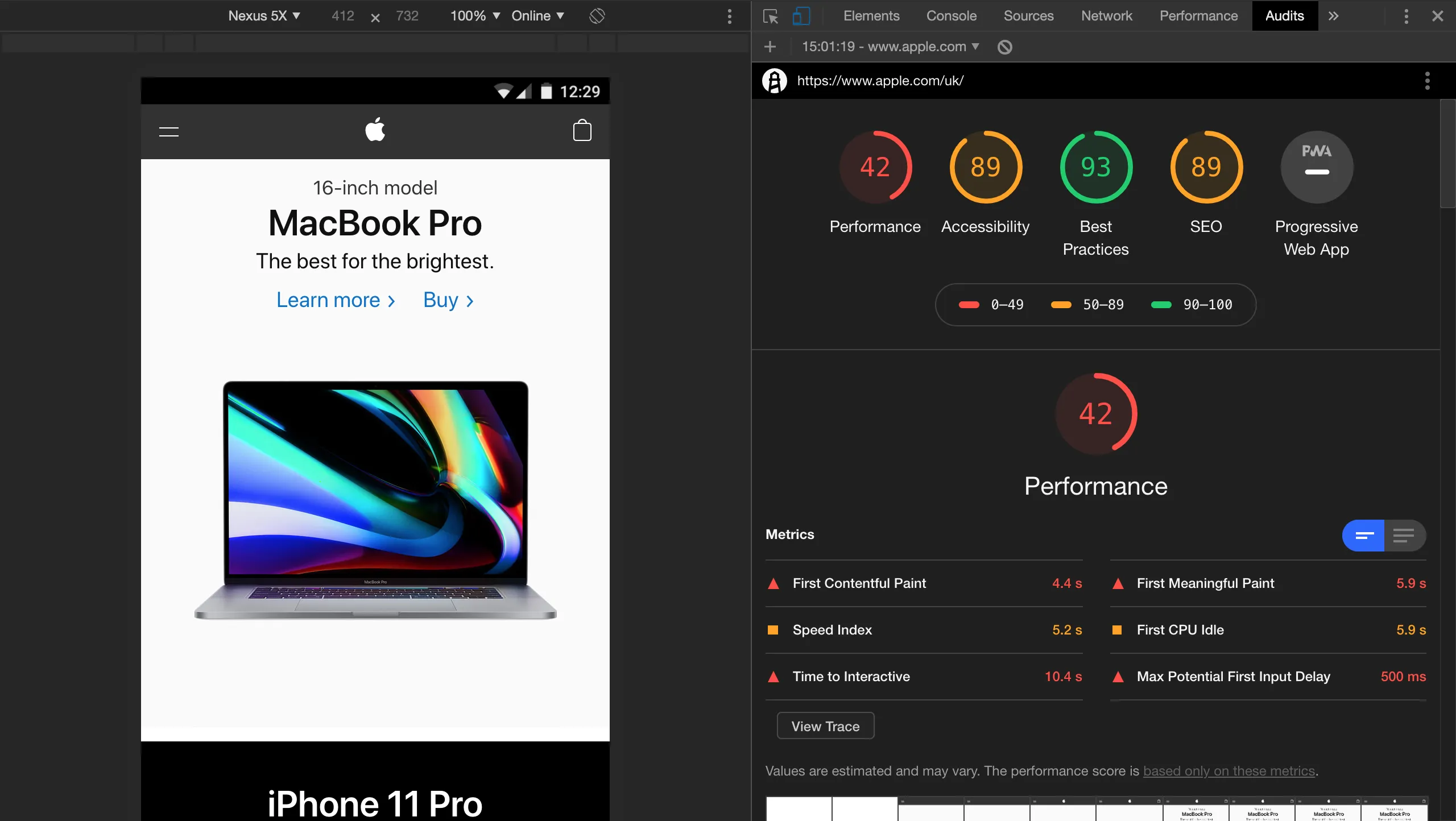This screenshot has height=821, width=1456.
Task: Click the '10.4 s' Time to Interactive value
Action: click(1063, 677)
